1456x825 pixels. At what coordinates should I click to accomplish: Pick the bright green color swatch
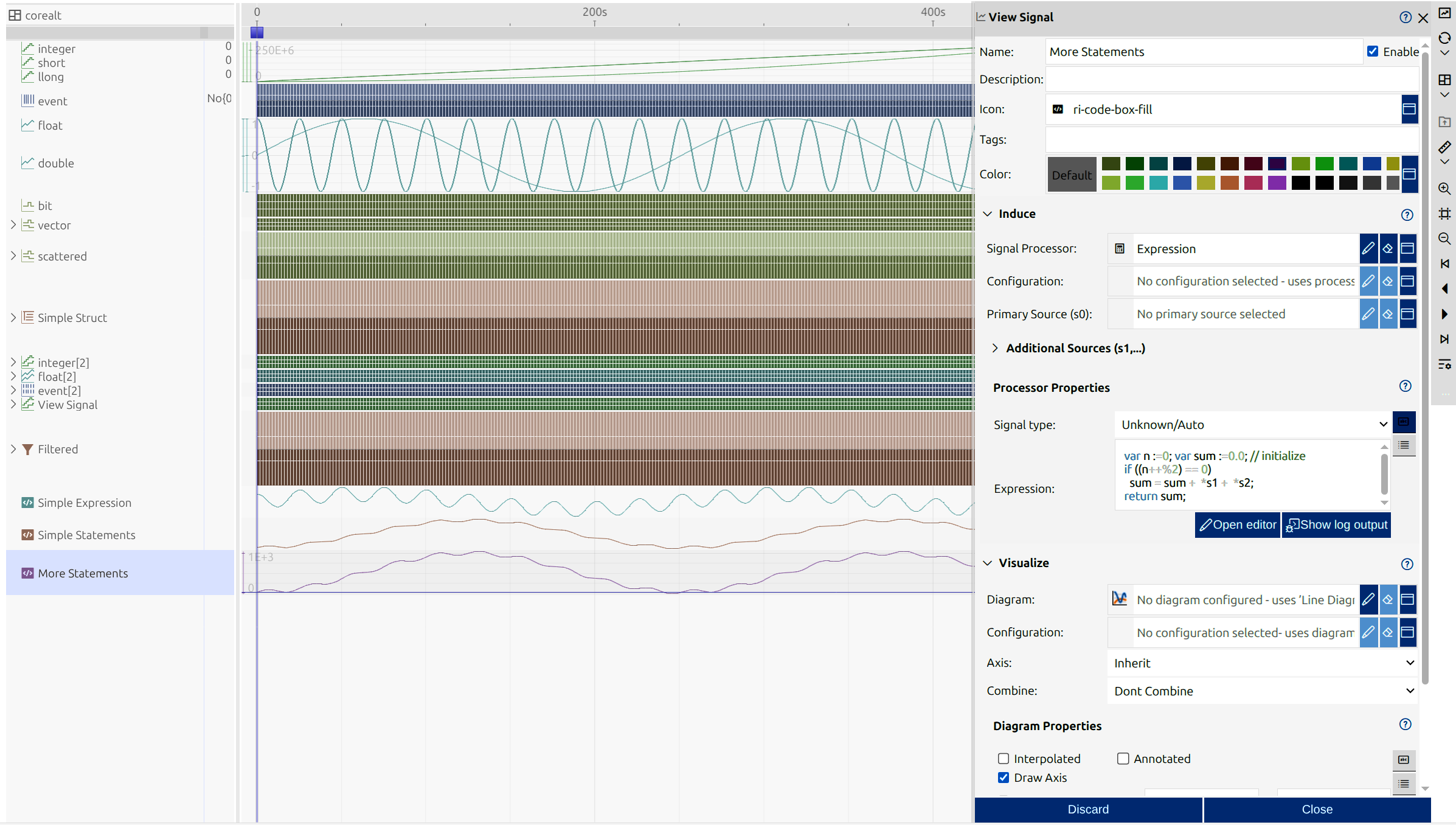1134,183
